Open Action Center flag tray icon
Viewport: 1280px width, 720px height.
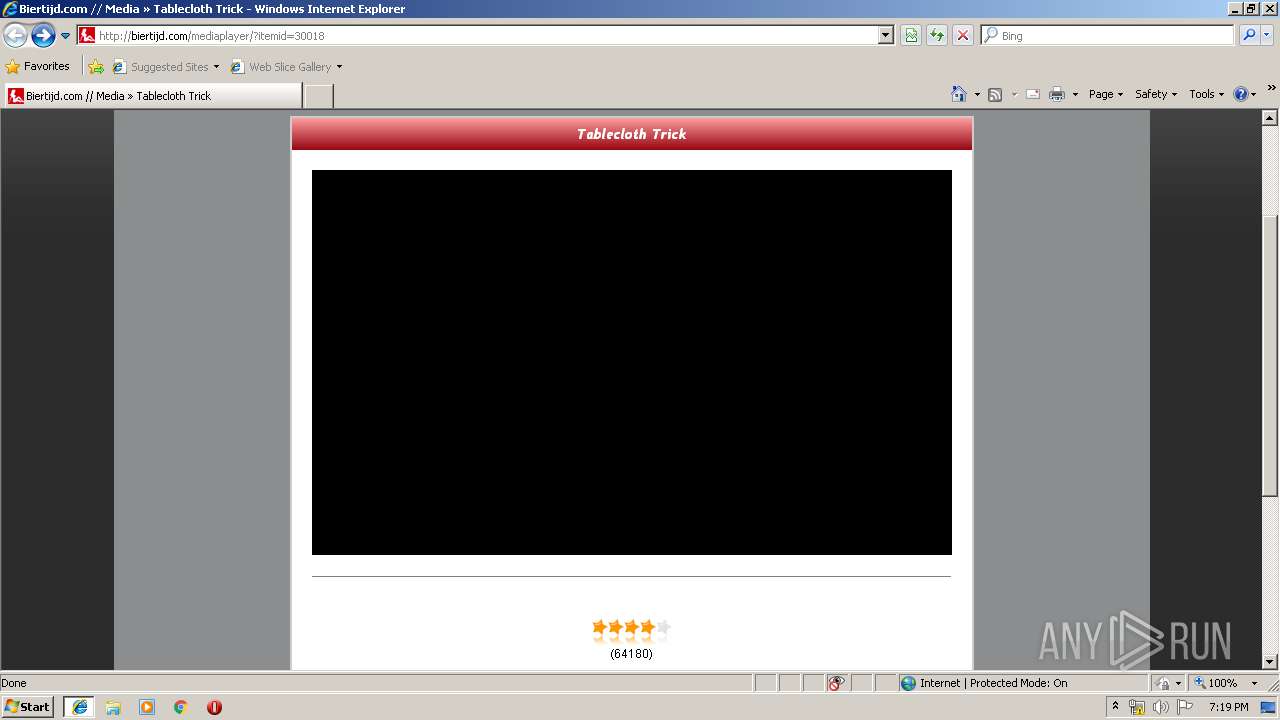1185,707
